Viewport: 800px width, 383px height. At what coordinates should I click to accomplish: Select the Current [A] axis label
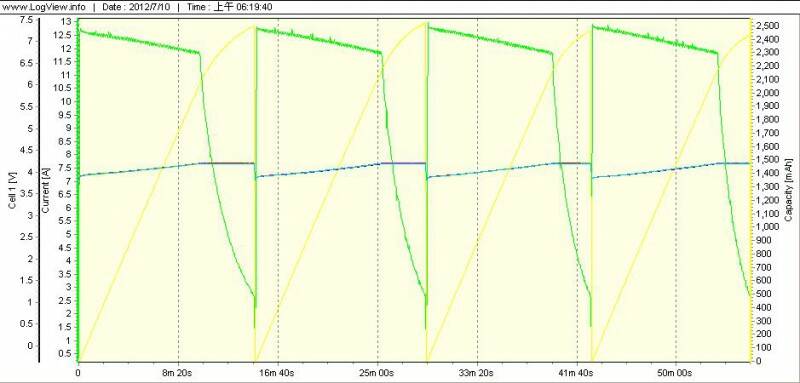pyautogui.click(x=46, y=191)
